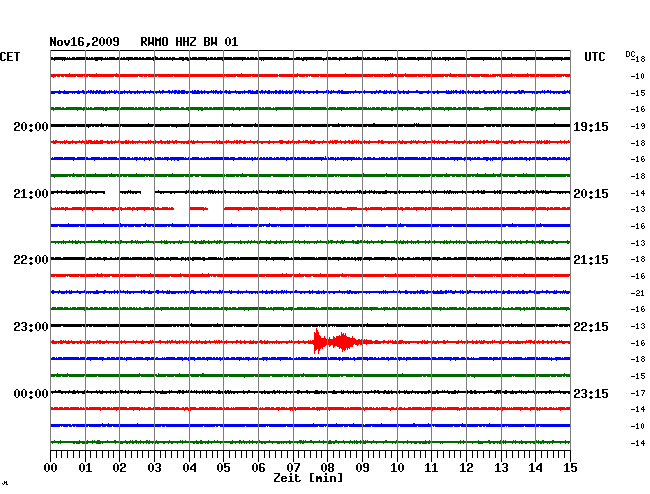650x494 pixels.
Task: Click the DC column header
Action: (x=630, y=54)
